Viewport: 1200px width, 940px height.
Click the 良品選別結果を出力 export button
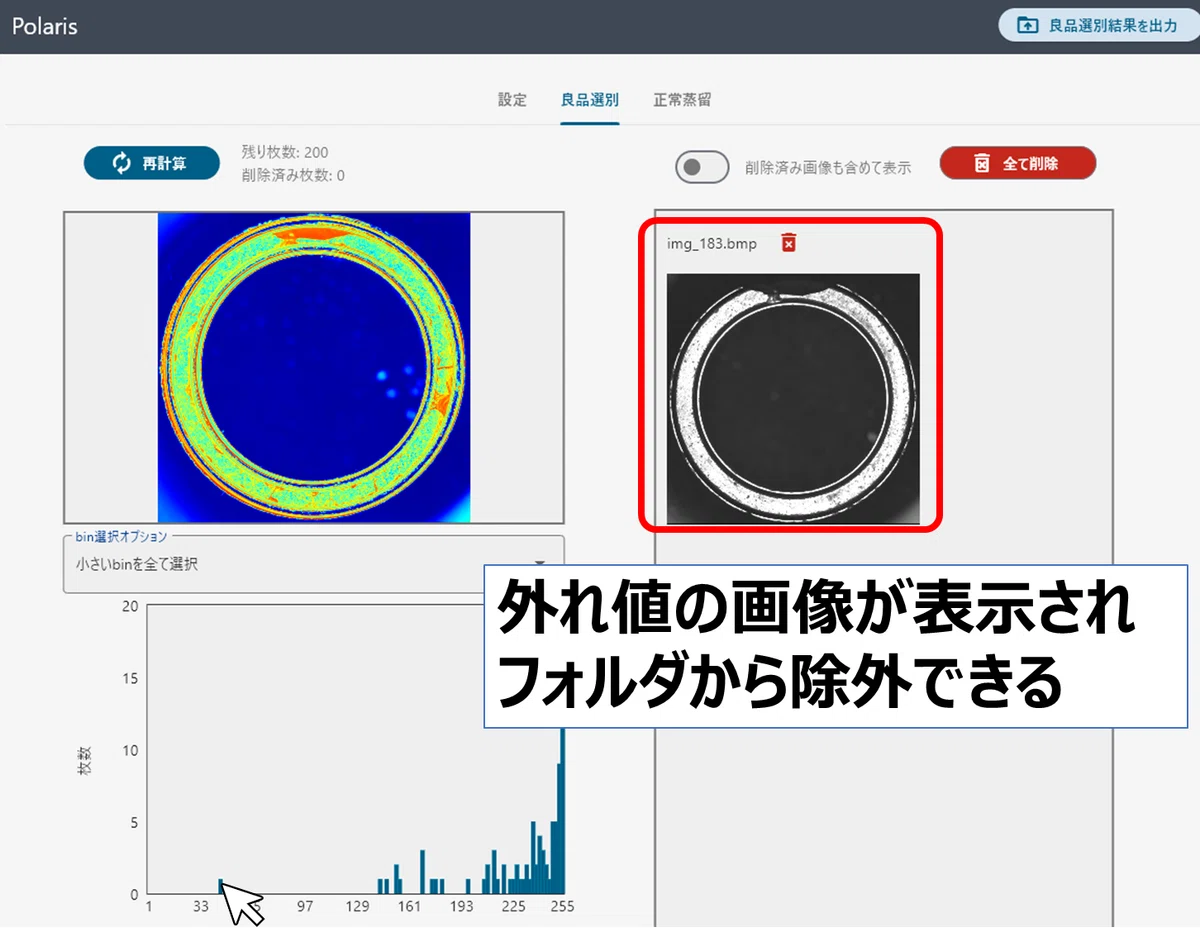pyautogui.click(x=1098, y=25)
